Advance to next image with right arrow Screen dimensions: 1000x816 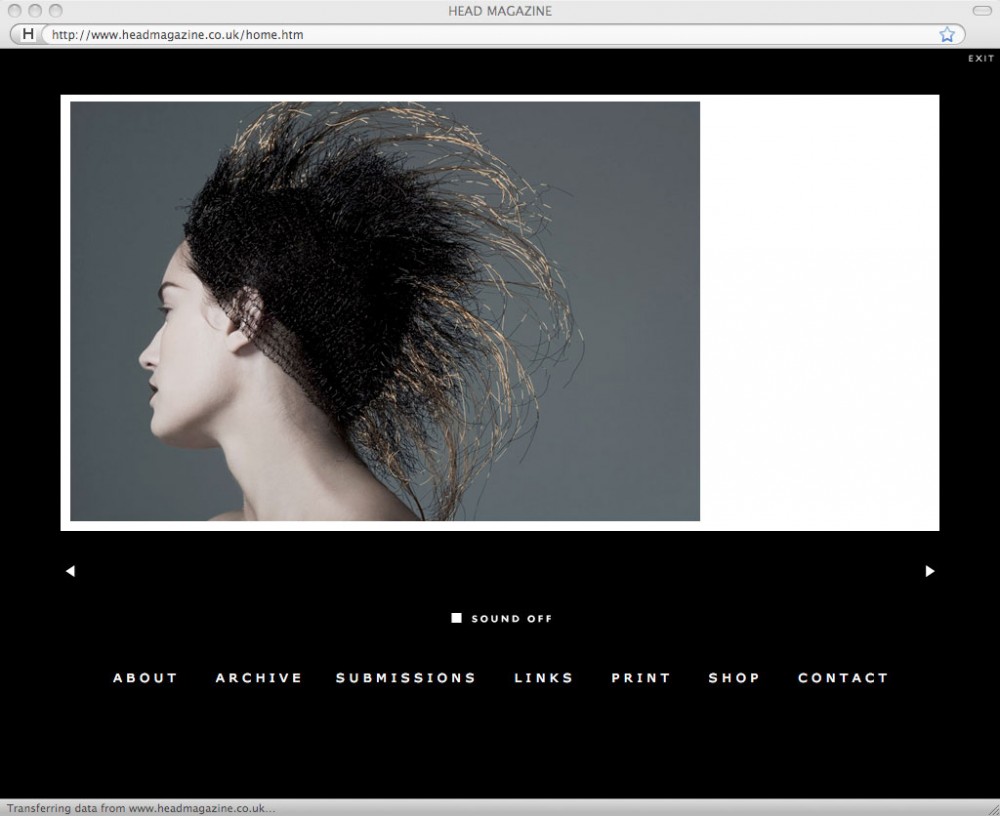(x=930, y=571)
